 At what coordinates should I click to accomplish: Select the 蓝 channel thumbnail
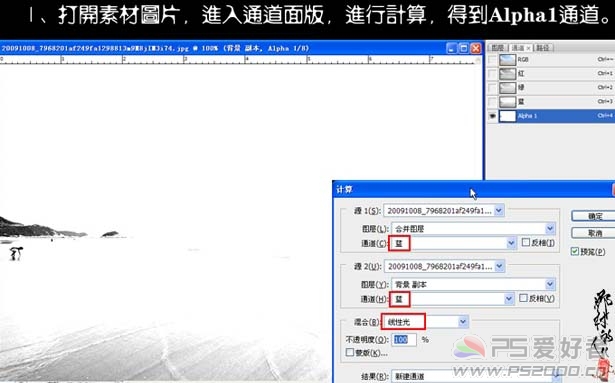(x=507, y=102)
